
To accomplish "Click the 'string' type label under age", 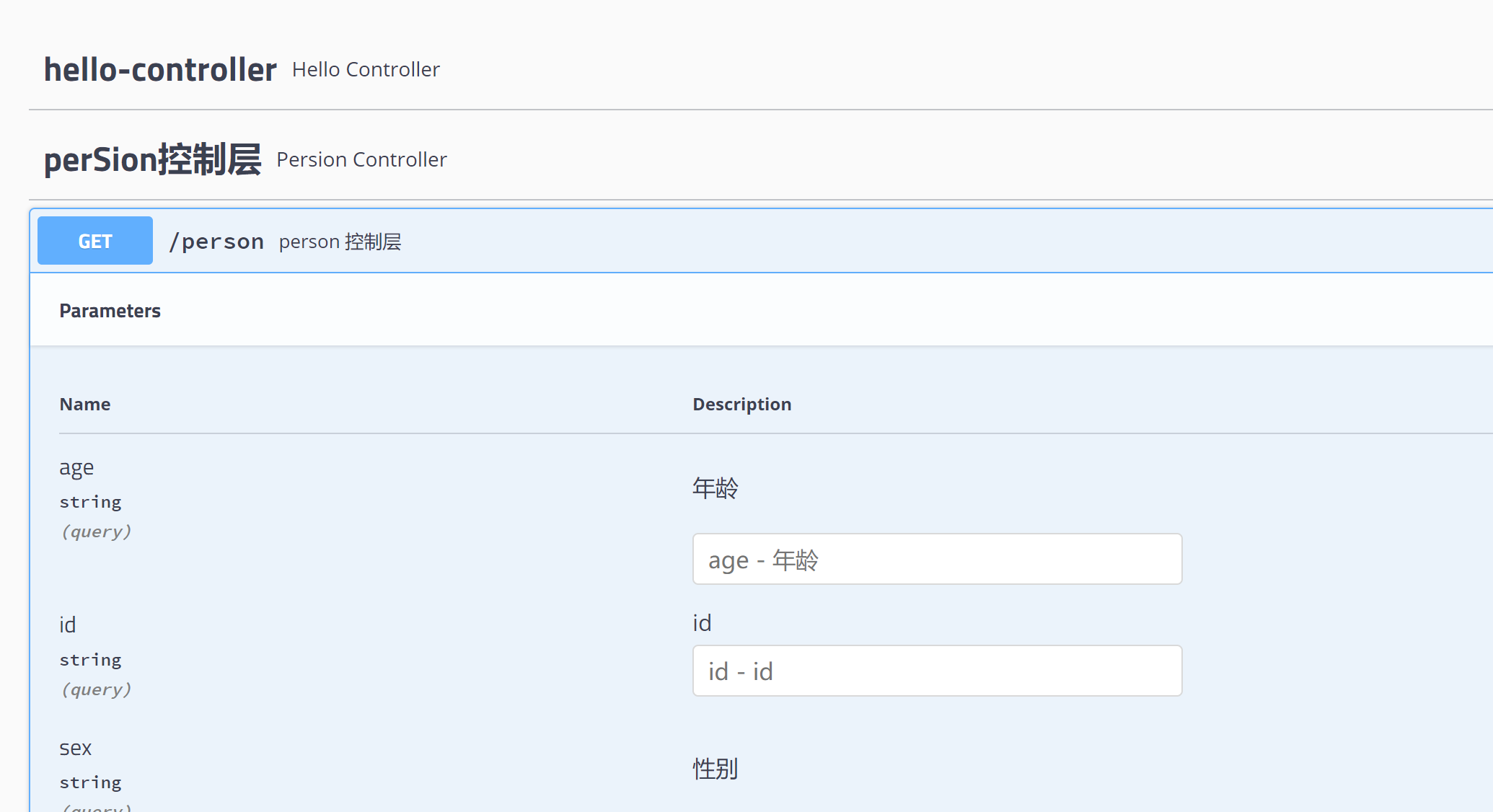I will [x=90, y=501].
